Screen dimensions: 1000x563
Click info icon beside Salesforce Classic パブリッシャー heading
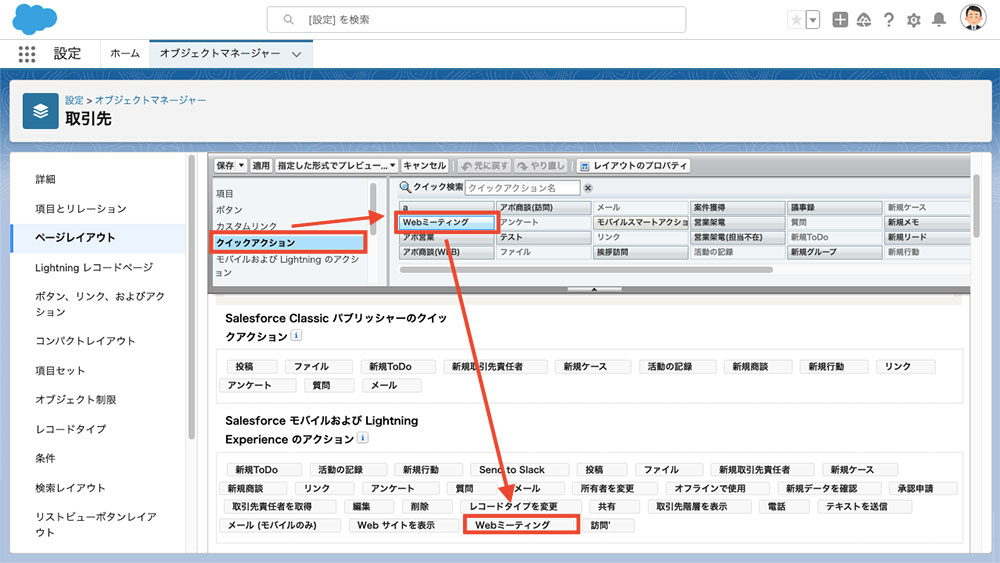tap(296, 335)
